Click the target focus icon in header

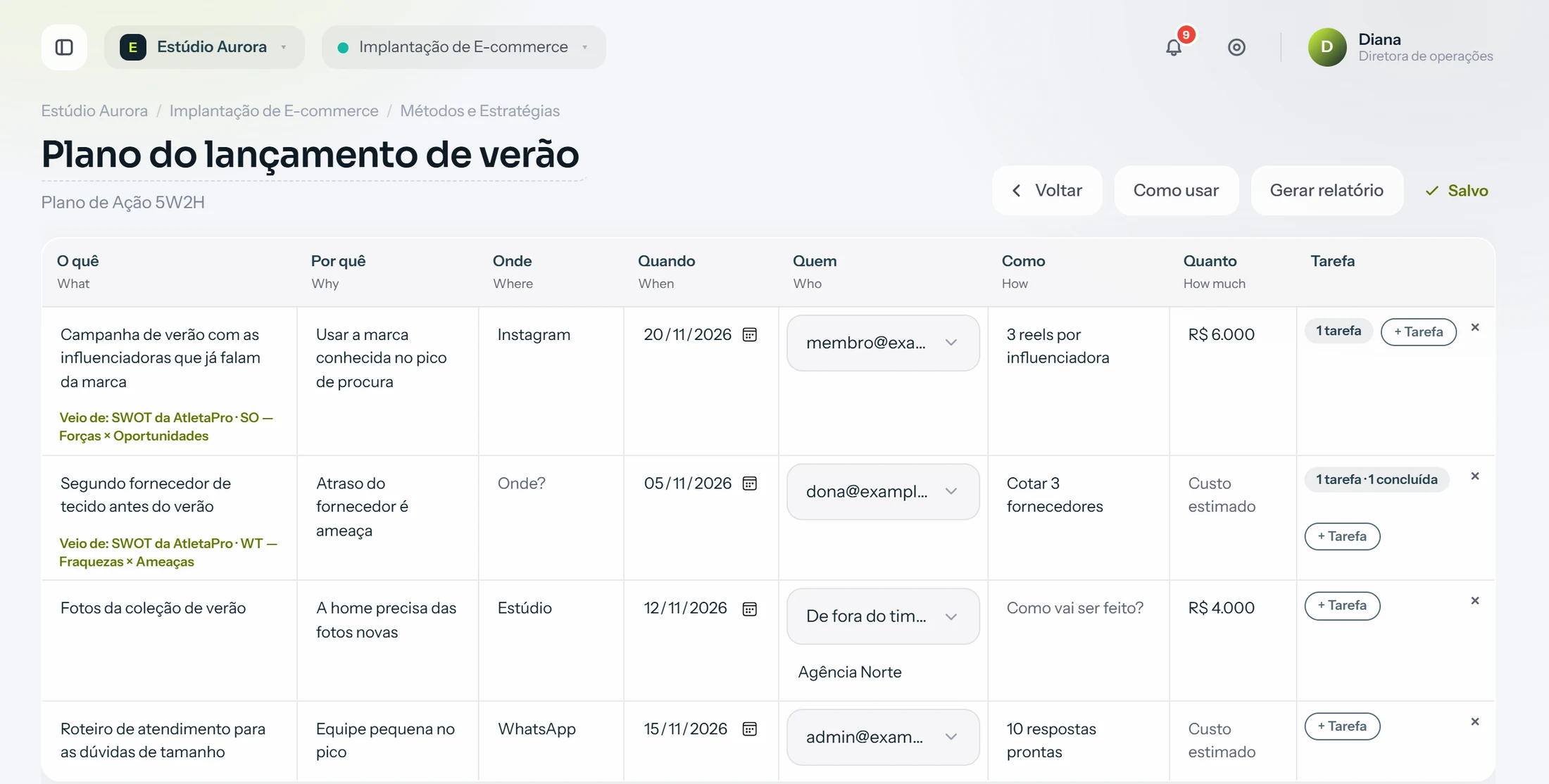[1236, 47]
